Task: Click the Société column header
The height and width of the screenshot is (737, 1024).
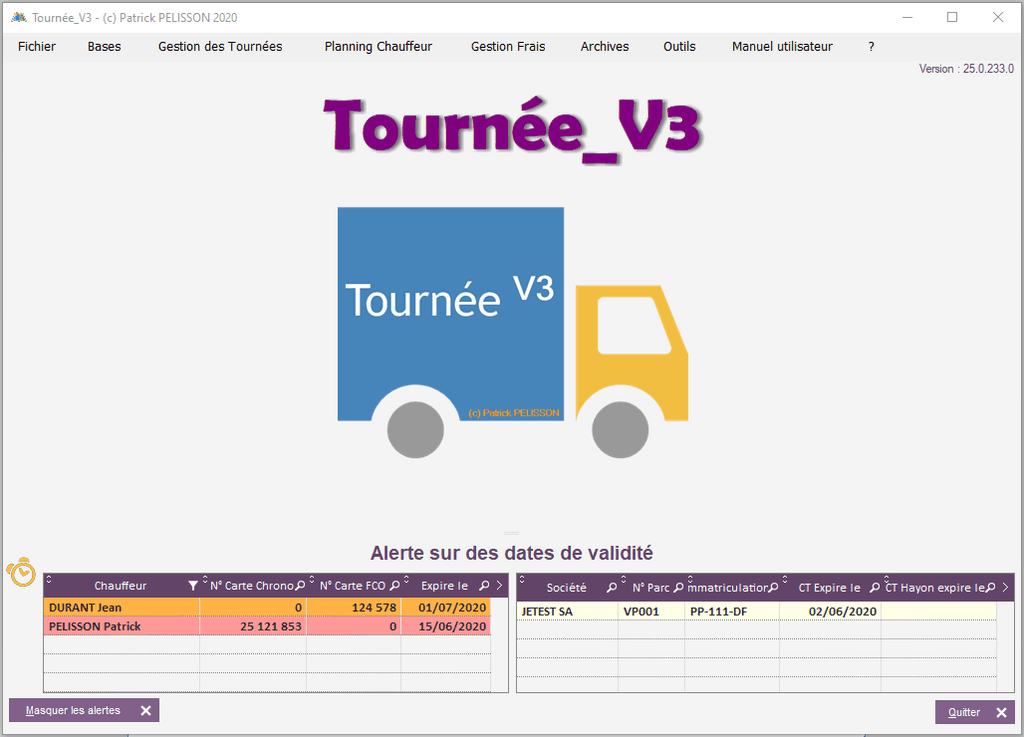Action: click(566, 588)
